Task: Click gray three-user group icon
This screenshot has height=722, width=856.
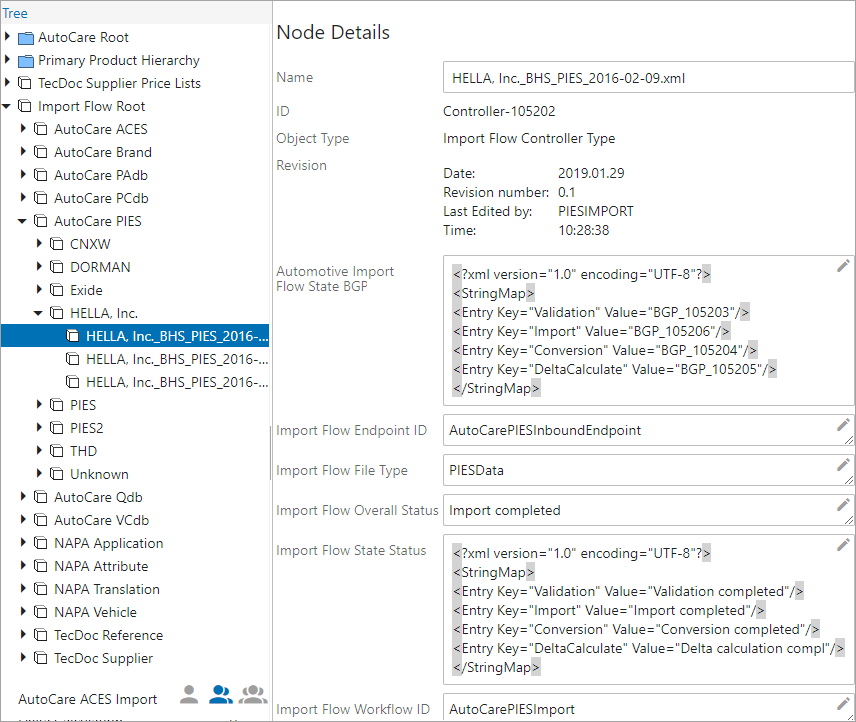Action: pos(253,694)
